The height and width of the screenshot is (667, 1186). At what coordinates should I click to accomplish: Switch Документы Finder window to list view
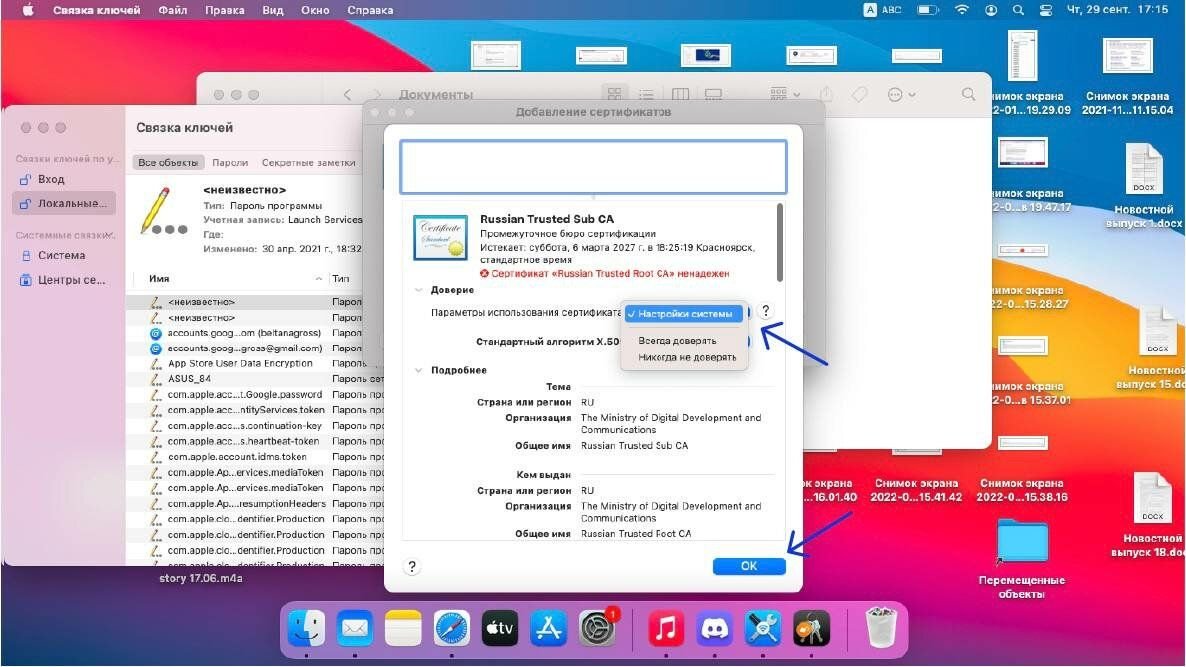646,95
